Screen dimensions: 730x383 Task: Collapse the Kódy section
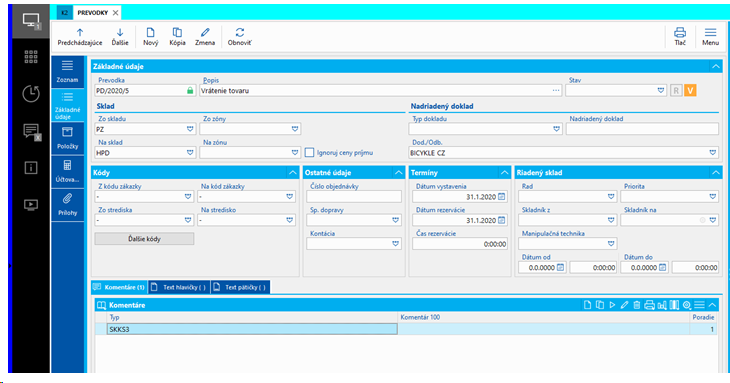coord(292,173)
